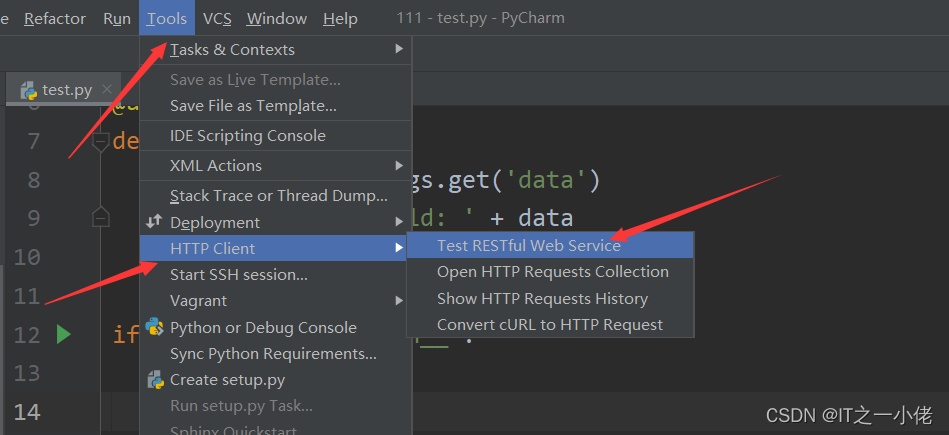Choose Convert cURL to HTTP Request
949x435 pixels.
(550, 324)
